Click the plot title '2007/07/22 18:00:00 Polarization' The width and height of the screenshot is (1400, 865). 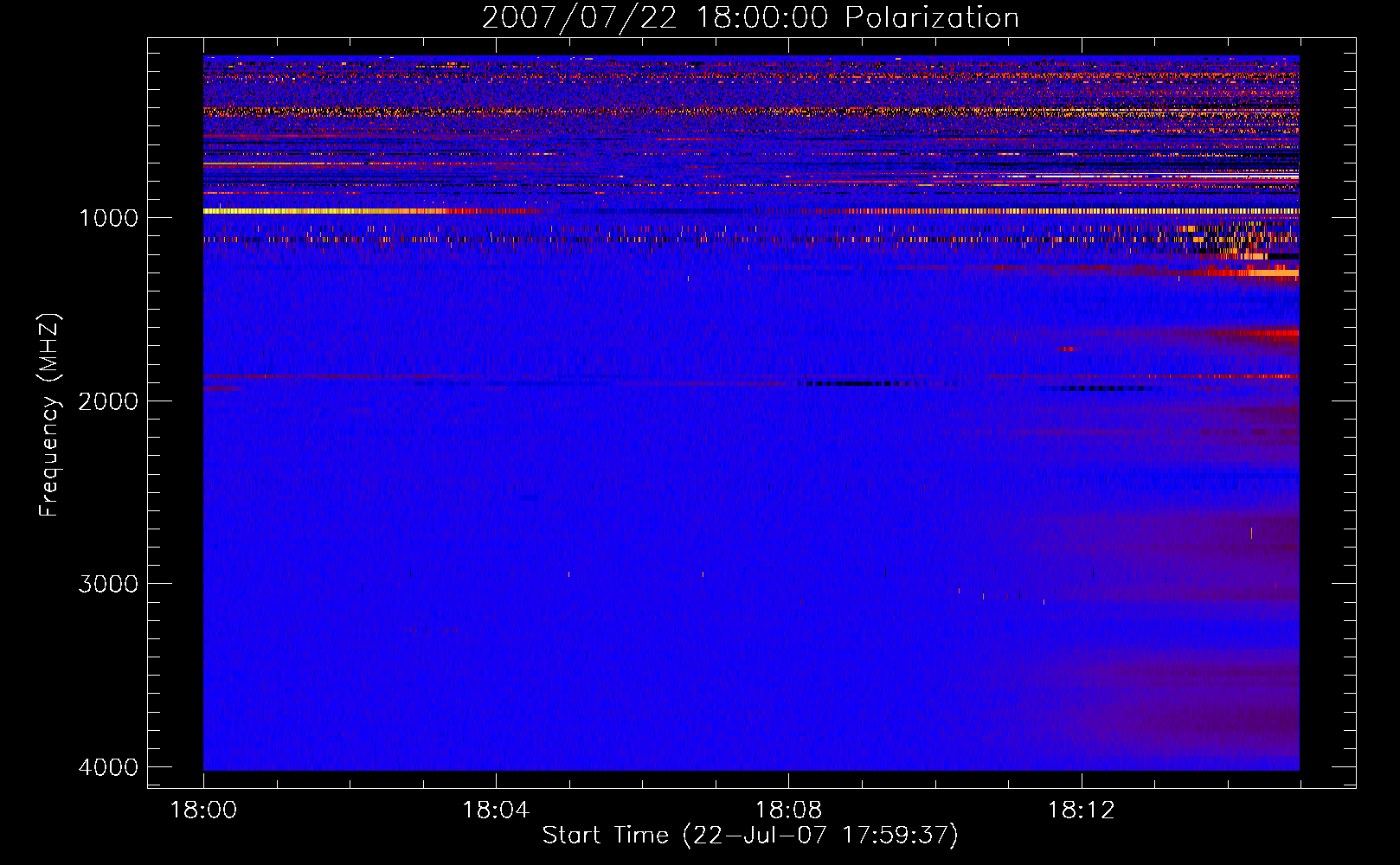coord(750,18)
